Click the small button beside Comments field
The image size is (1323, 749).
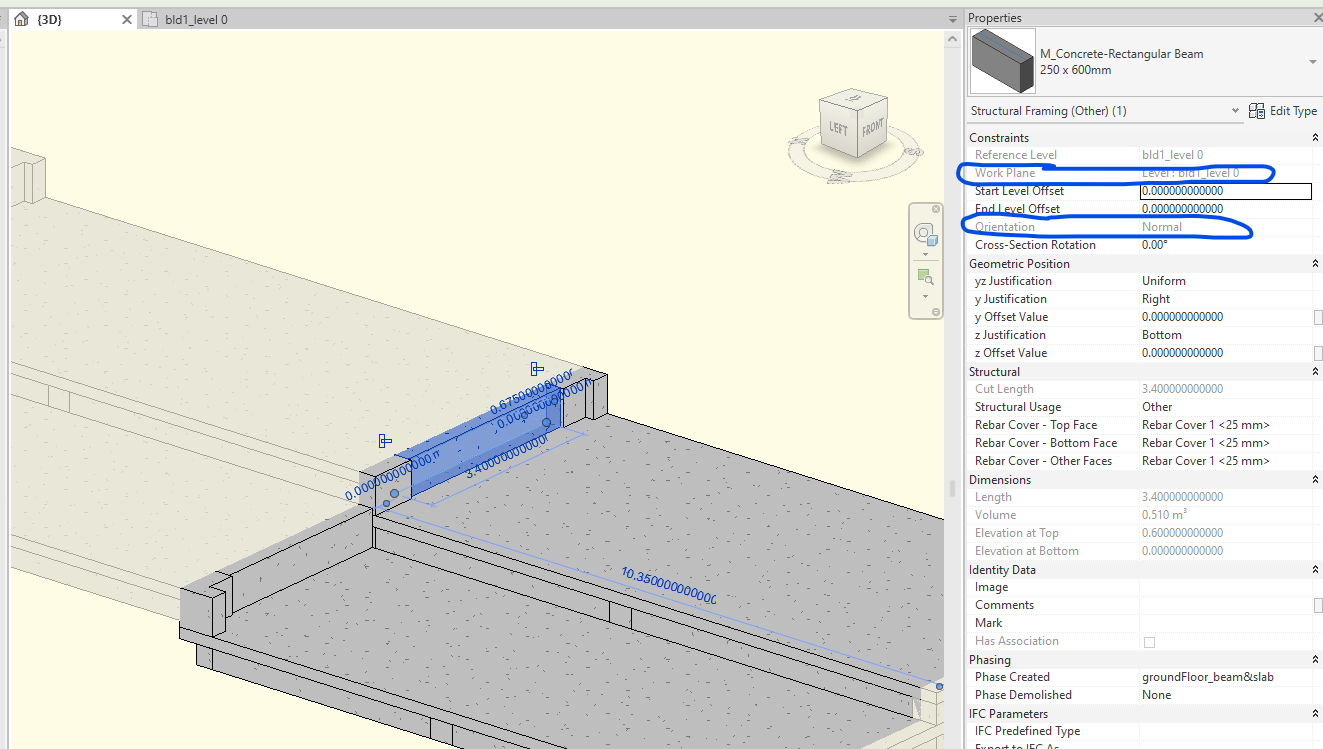click(x=1318, y=605)
